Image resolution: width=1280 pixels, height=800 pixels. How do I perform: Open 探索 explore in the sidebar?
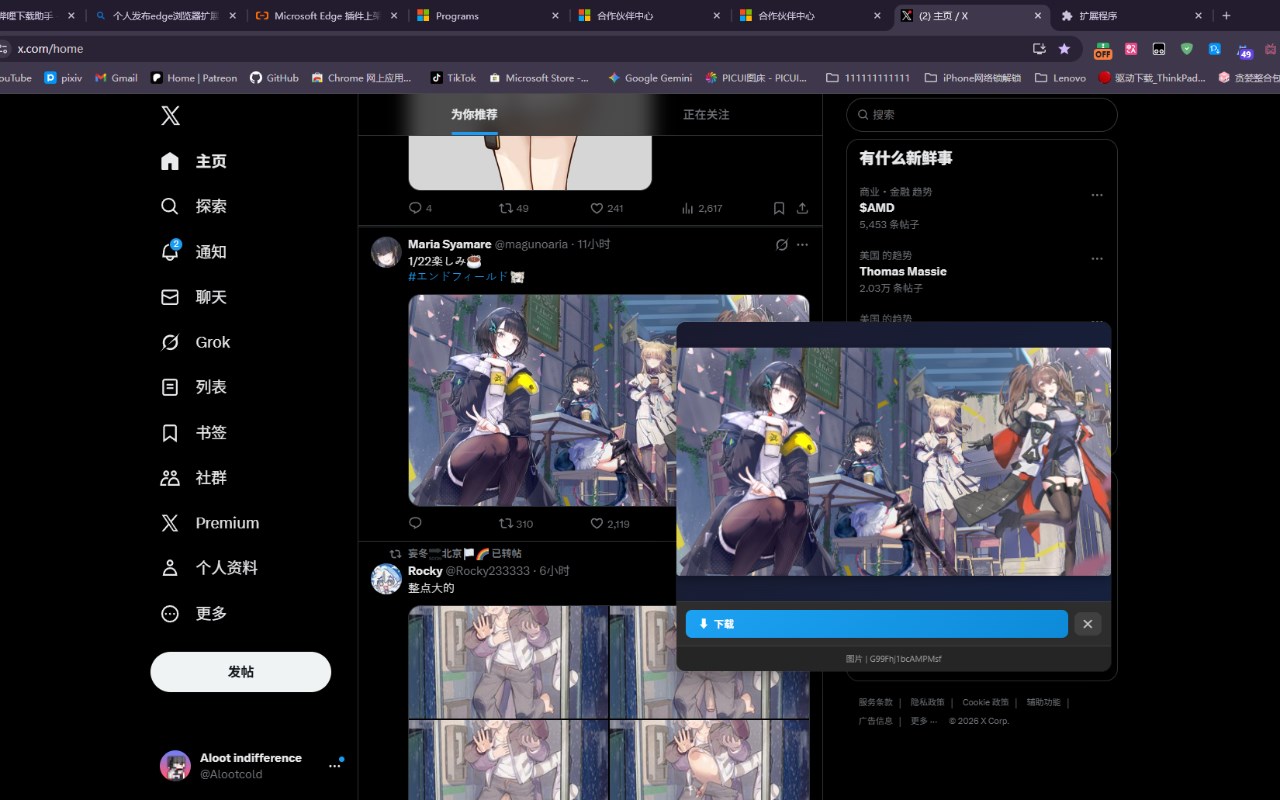(x=194, y=206)
